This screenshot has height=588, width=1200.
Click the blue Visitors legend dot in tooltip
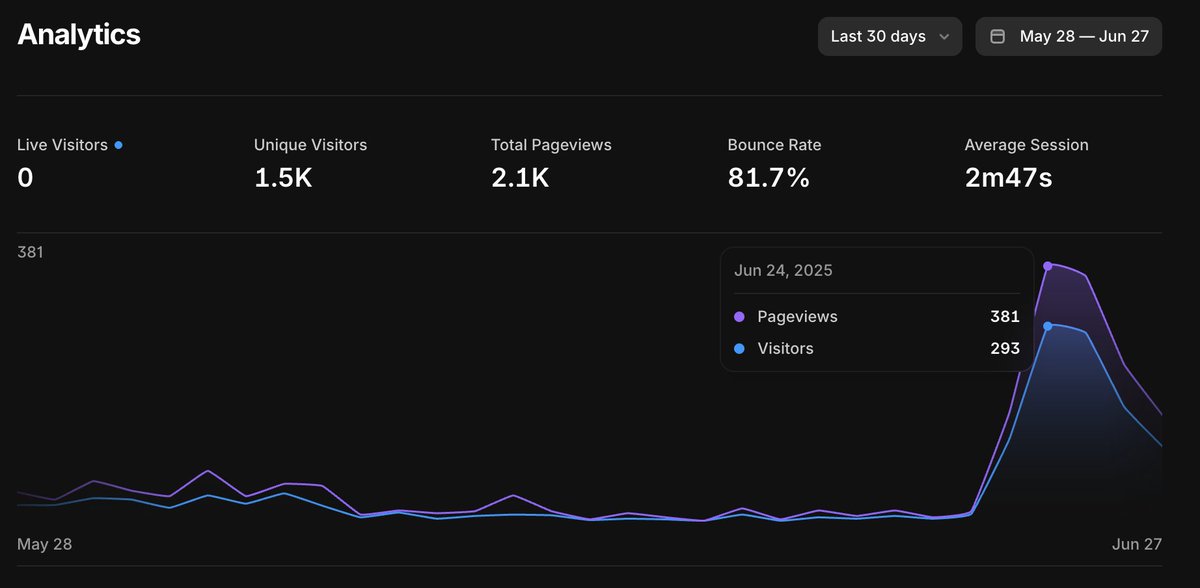pyautogui.click(x=739, y=348)
